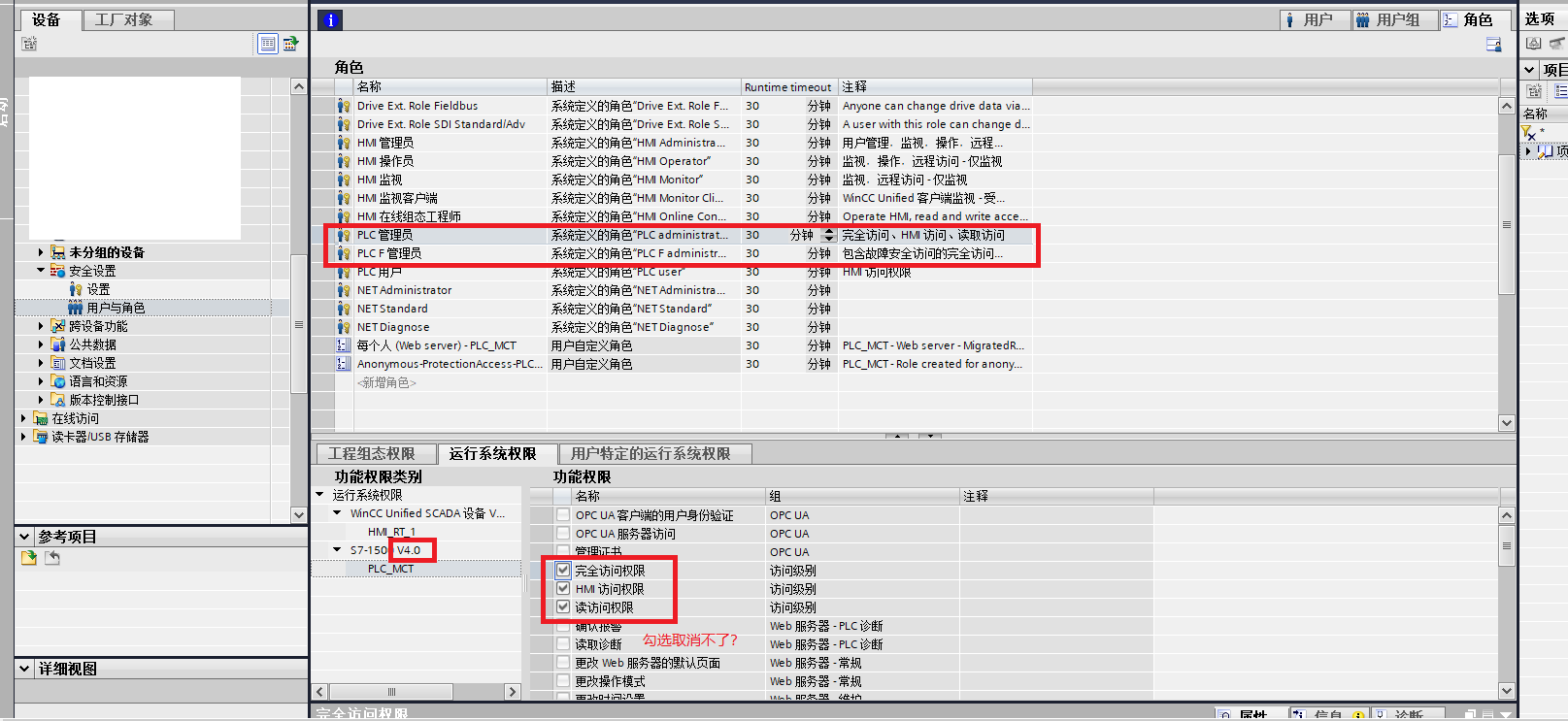Click the icon right of the list view button
Image resolution: width=1568 pixels, height=721 pixels.
pos(290,44)
